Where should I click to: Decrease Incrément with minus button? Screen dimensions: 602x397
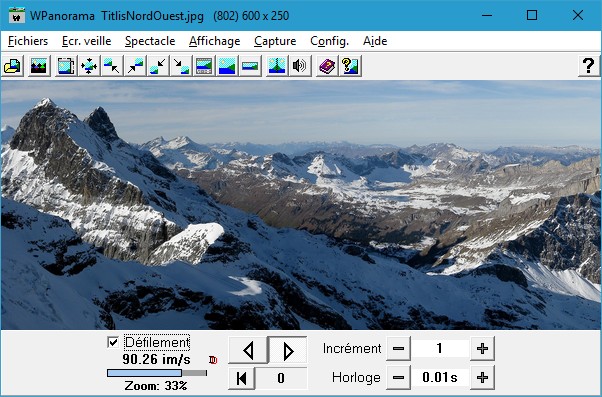[x=398, y=349]
